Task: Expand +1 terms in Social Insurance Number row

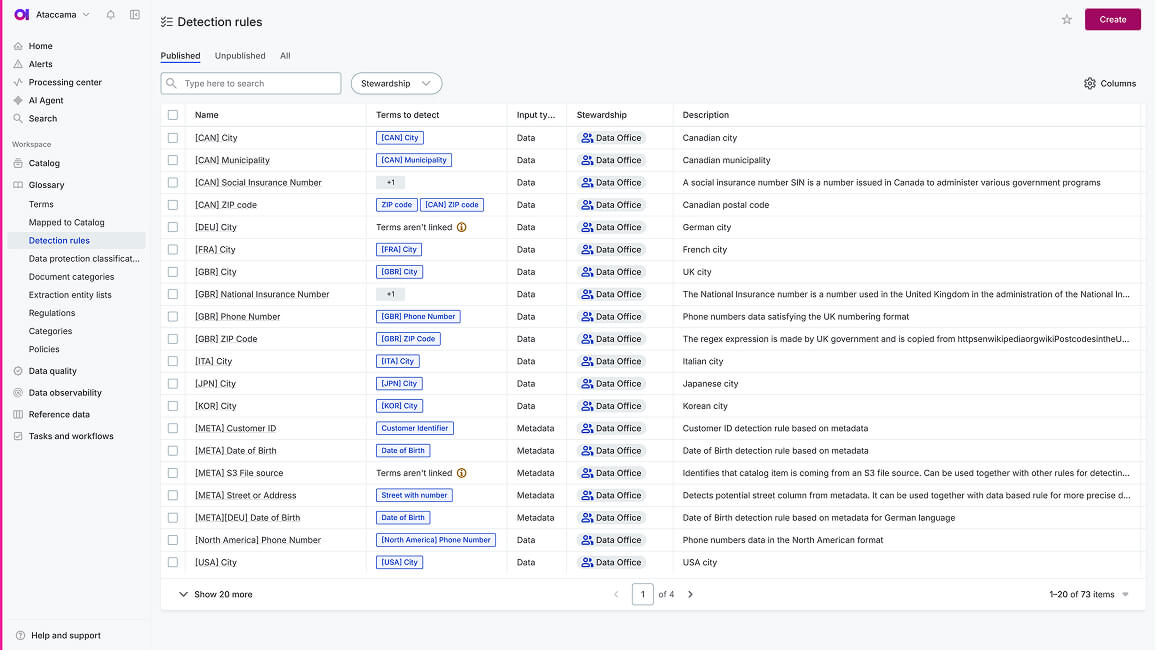Action: [x=391, y=183]
